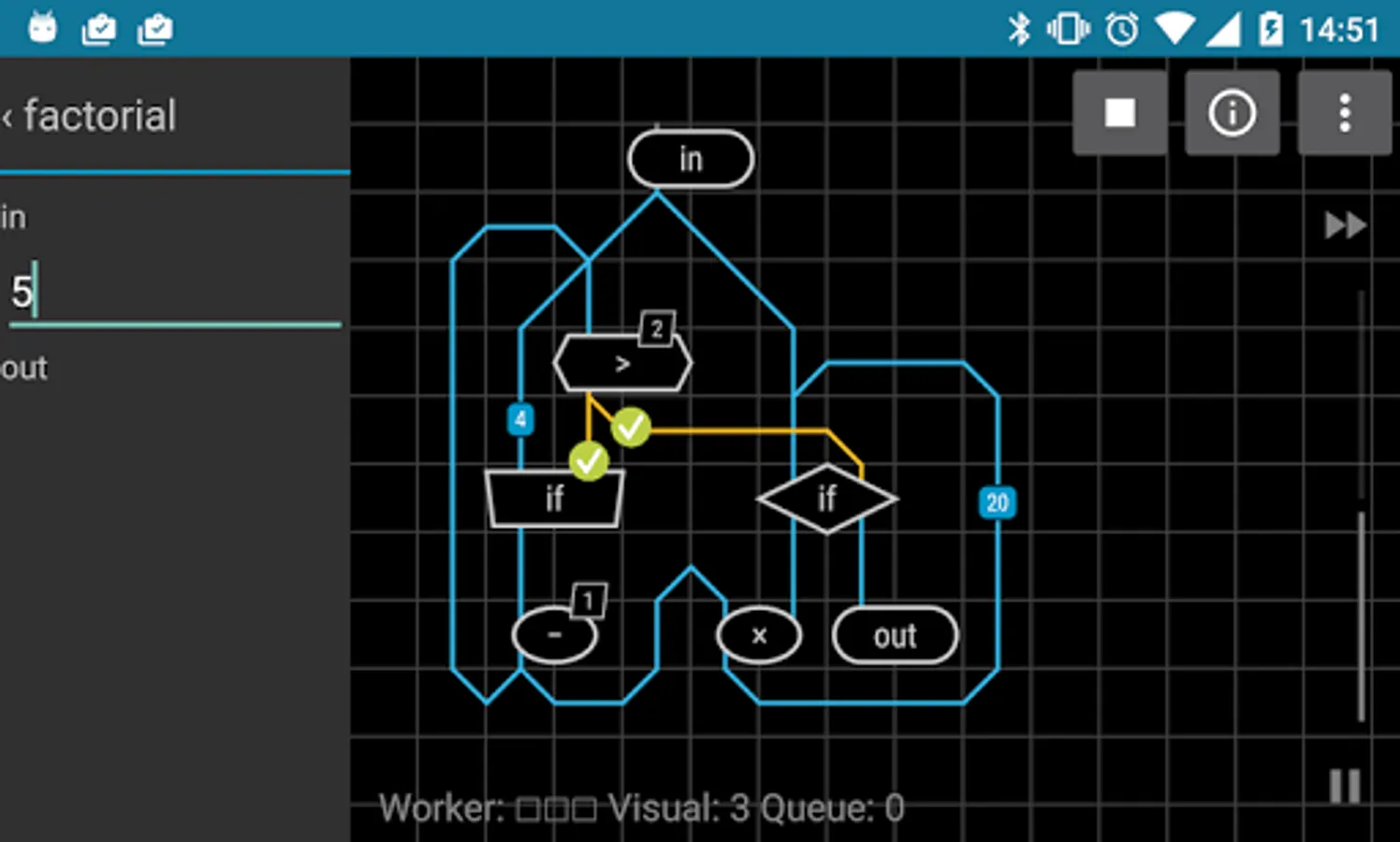Viewport: 1400px width, 842px height.
Task: Click the Worker status text
Action: [x=488, y=807]
